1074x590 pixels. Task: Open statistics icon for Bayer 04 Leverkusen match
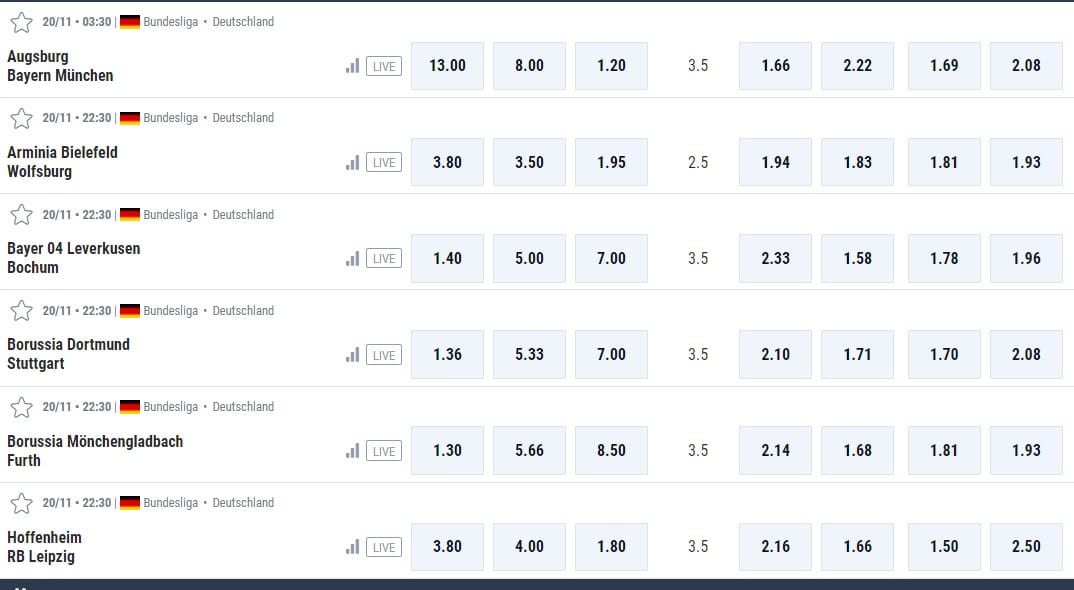pos(352,258)
